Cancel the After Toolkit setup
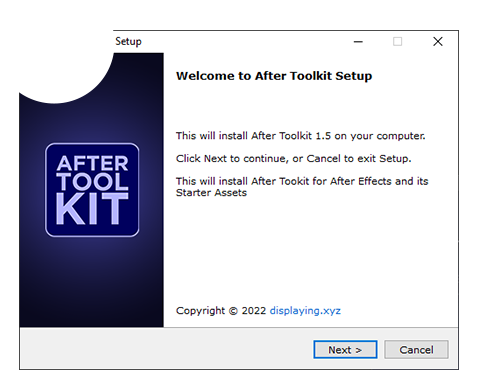The image size is (479, 386). [x=416, y=350]
